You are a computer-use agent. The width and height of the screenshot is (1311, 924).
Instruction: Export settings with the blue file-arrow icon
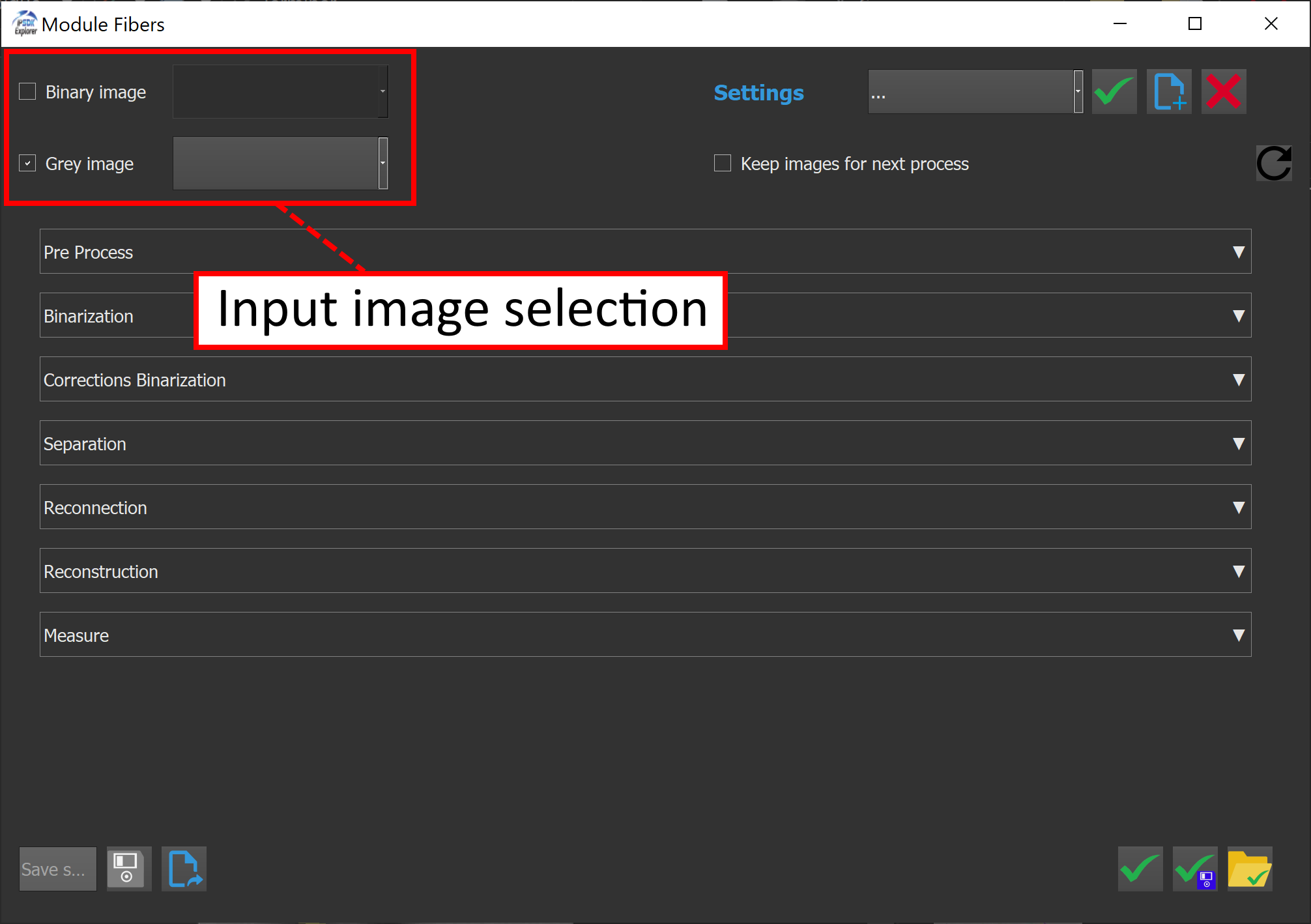coord(184,869)
